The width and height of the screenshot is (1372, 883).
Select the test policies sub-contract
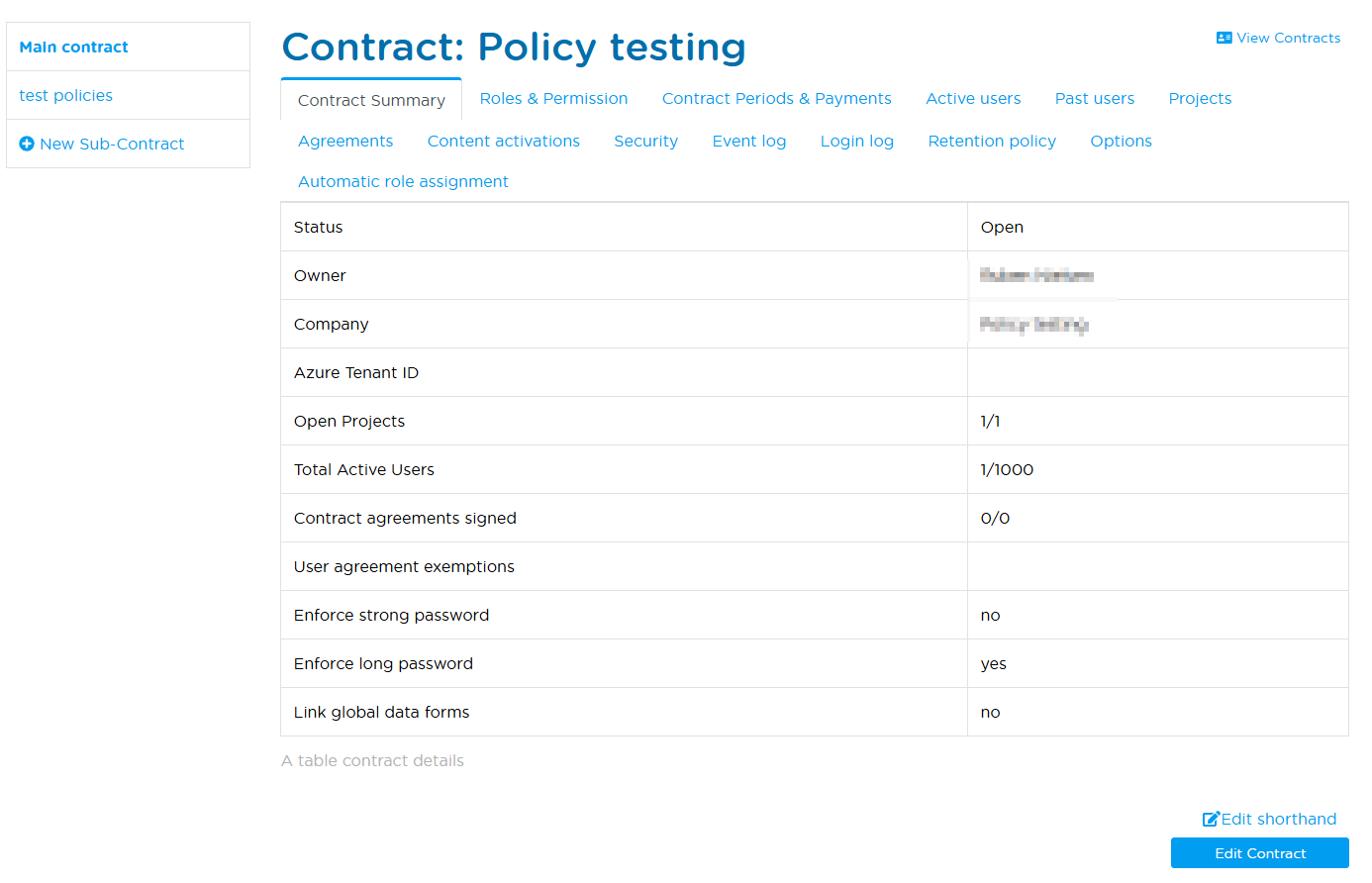click(x=65, y=95)
